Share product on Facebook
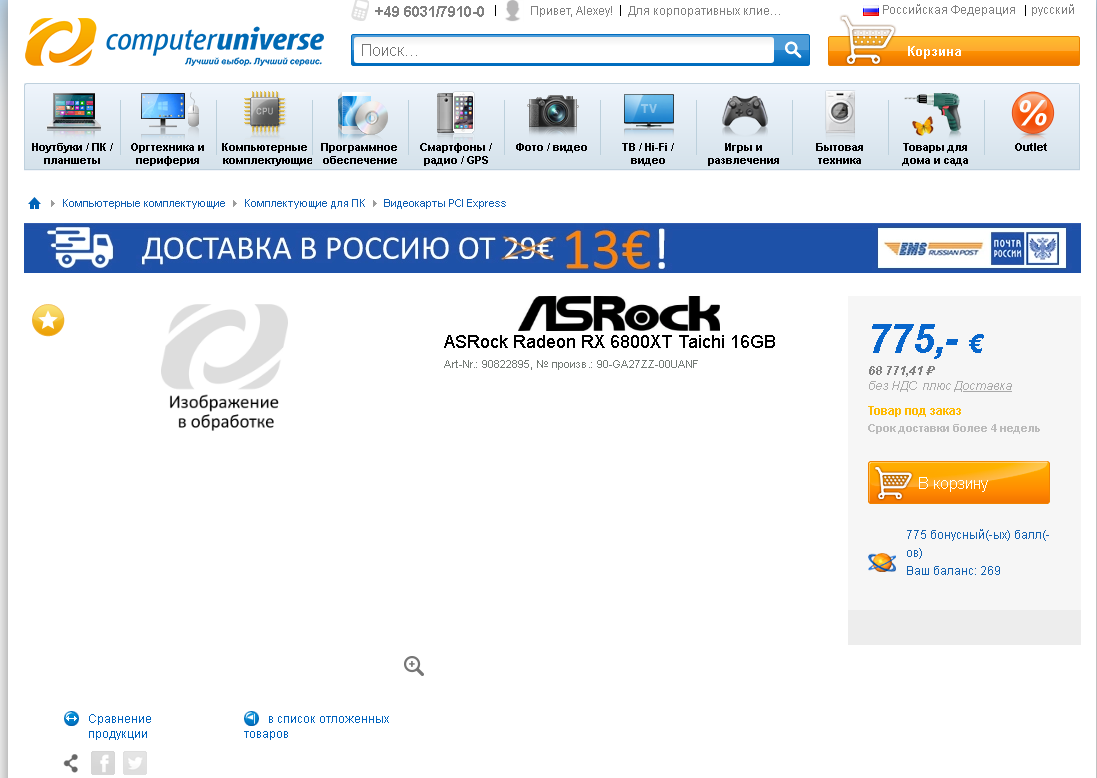Viewport: 1097px width, 778px height. [x=103, y=763]
